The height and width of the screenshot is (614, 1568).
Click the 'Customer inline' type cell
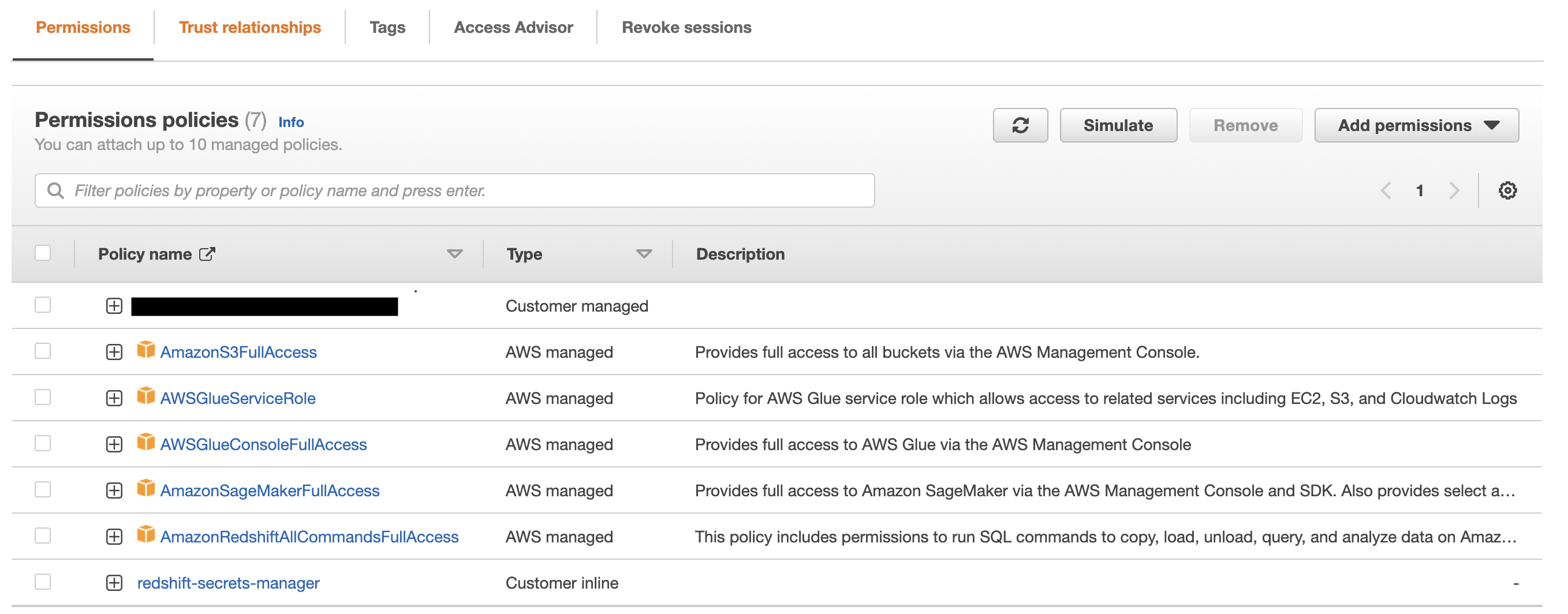coord(561,583)
